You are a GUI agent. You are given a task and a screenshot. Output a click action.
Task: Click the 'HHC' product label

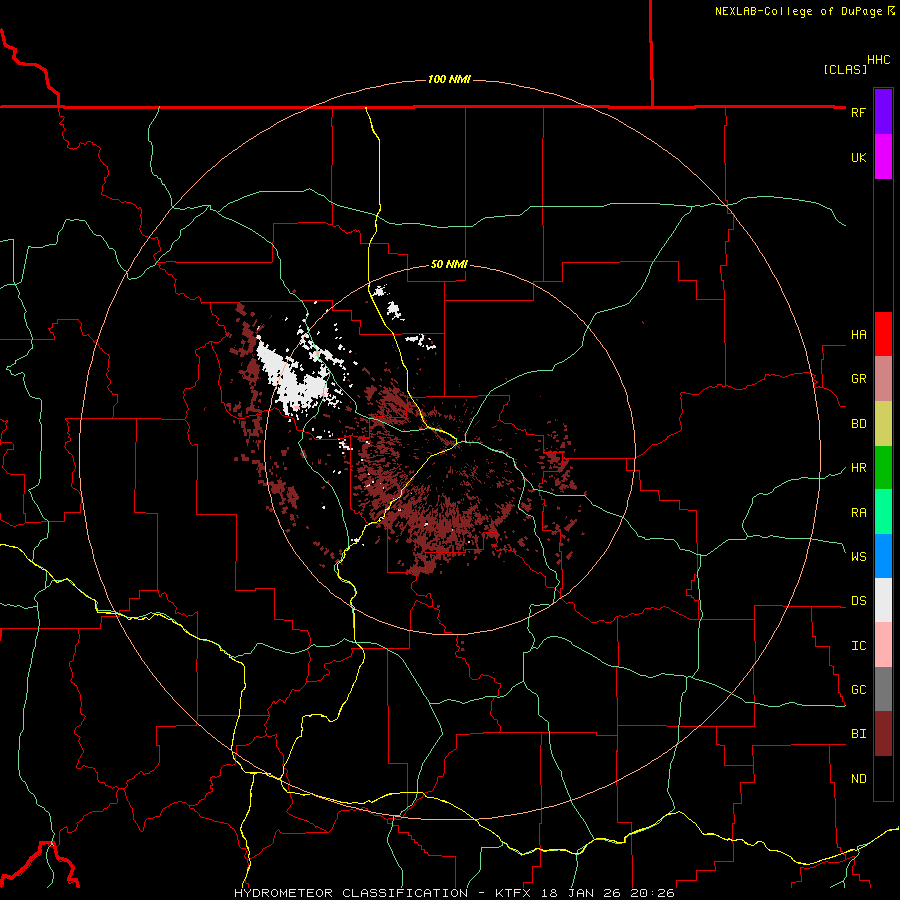(x=879, y=60)
